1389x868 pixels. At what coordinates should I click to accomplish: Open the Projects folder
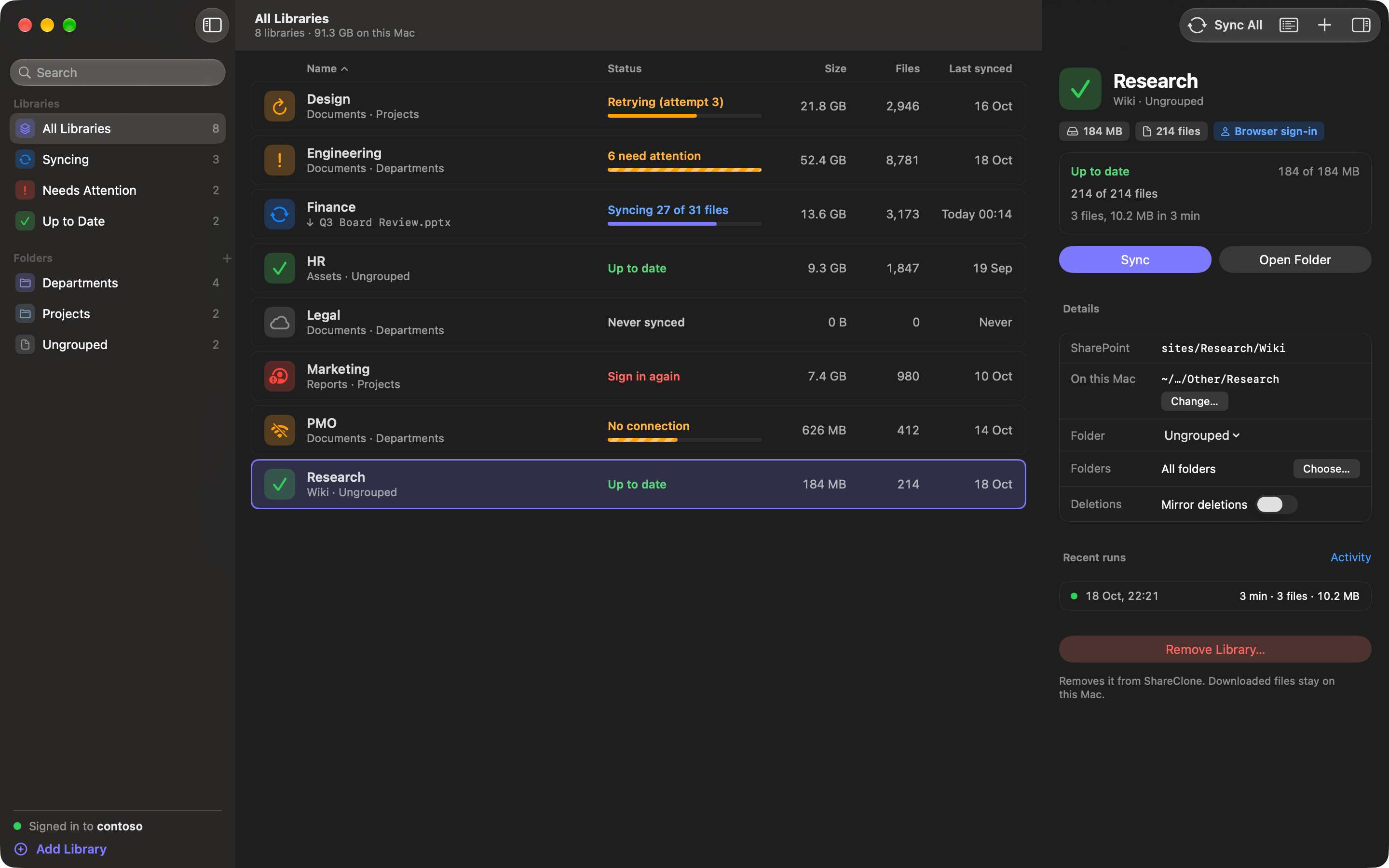pyautogui.click(x=118, y=313)
